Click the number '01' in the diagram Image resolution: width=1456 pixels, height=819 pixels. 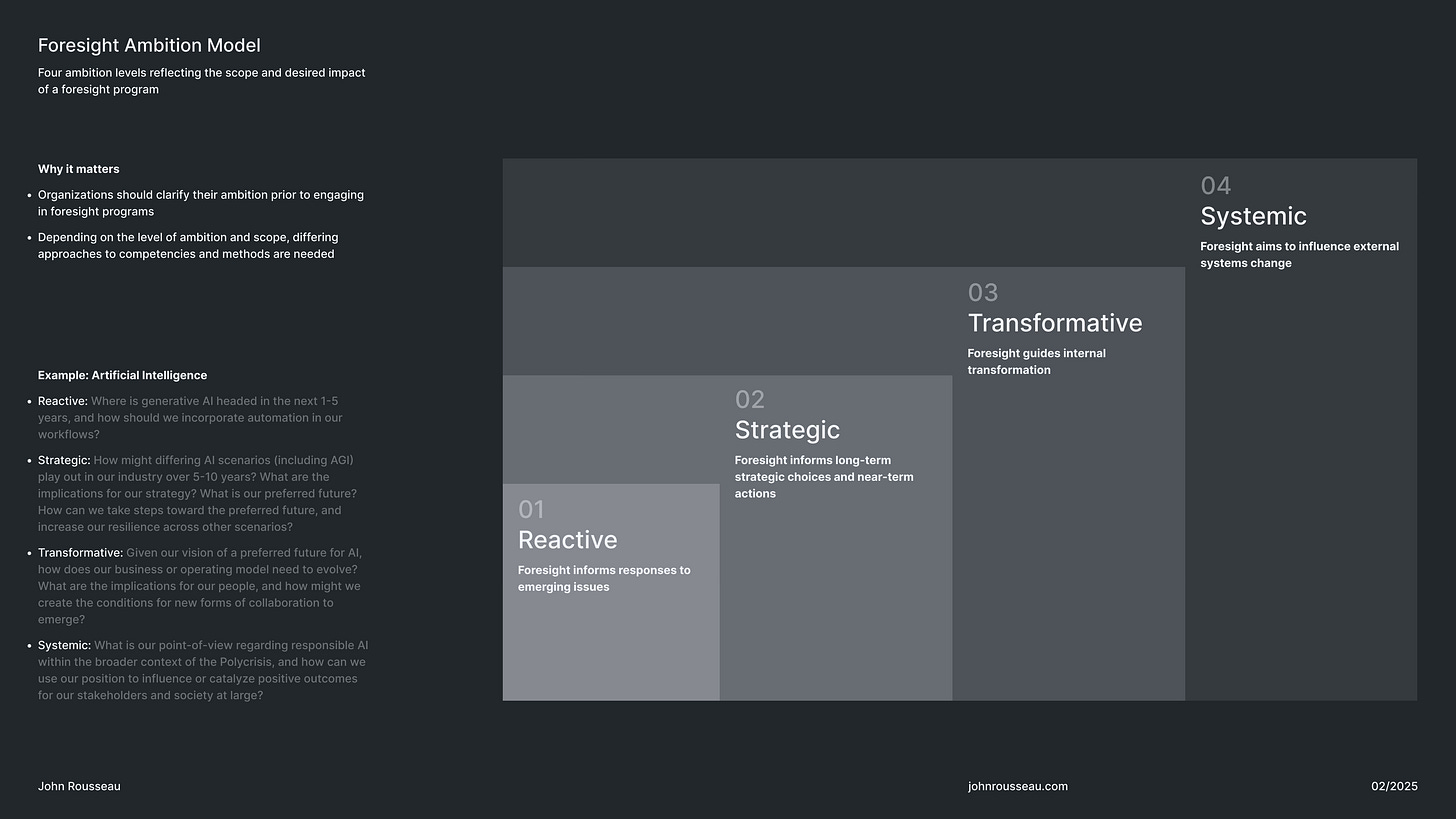(x=531, y=510)
